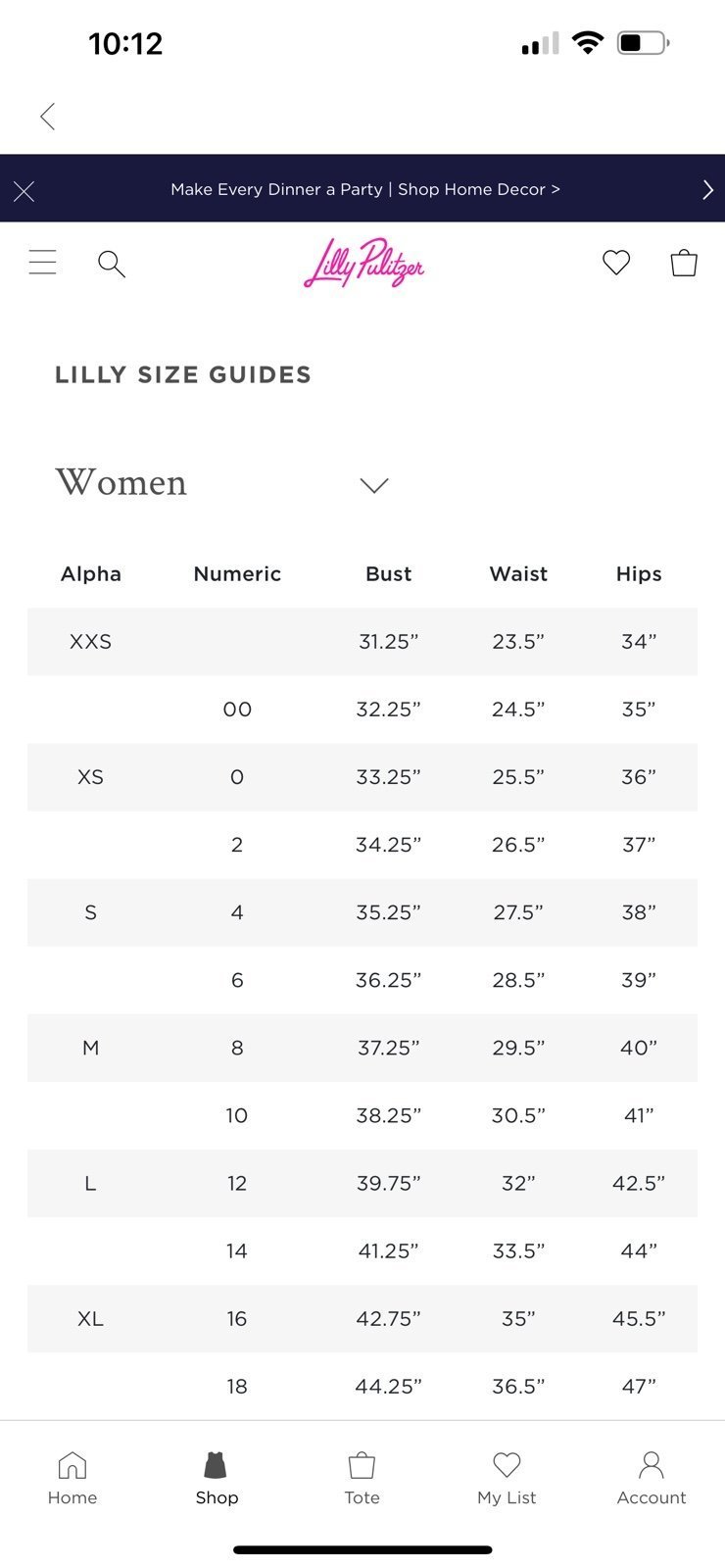This screenshot has width=725, height=1568.
Task: Click the chevron beside Women
Action: click(x=374, y=485)
